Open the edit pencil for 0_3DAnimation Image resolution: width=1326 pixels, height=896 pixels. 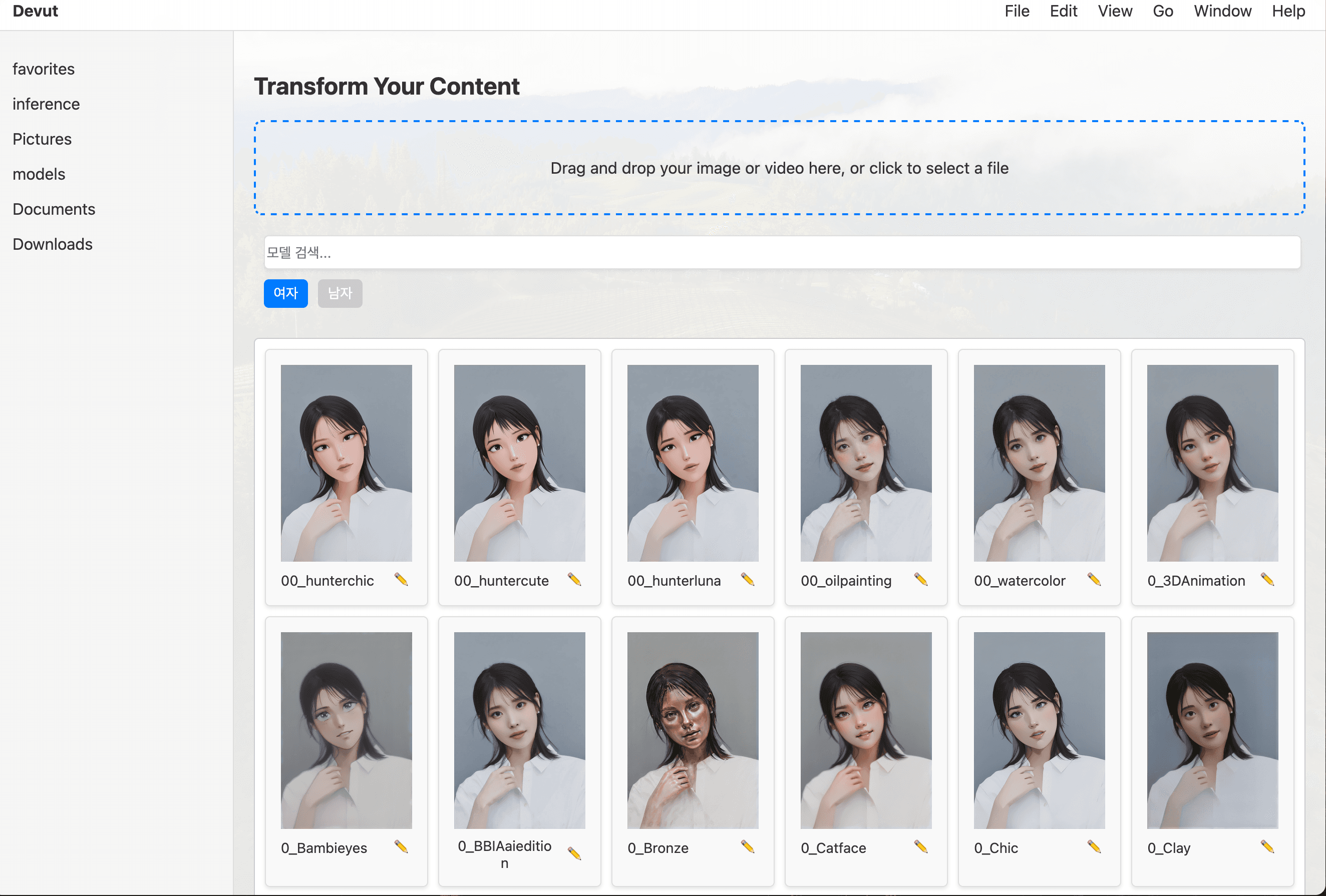(1268, 580)
